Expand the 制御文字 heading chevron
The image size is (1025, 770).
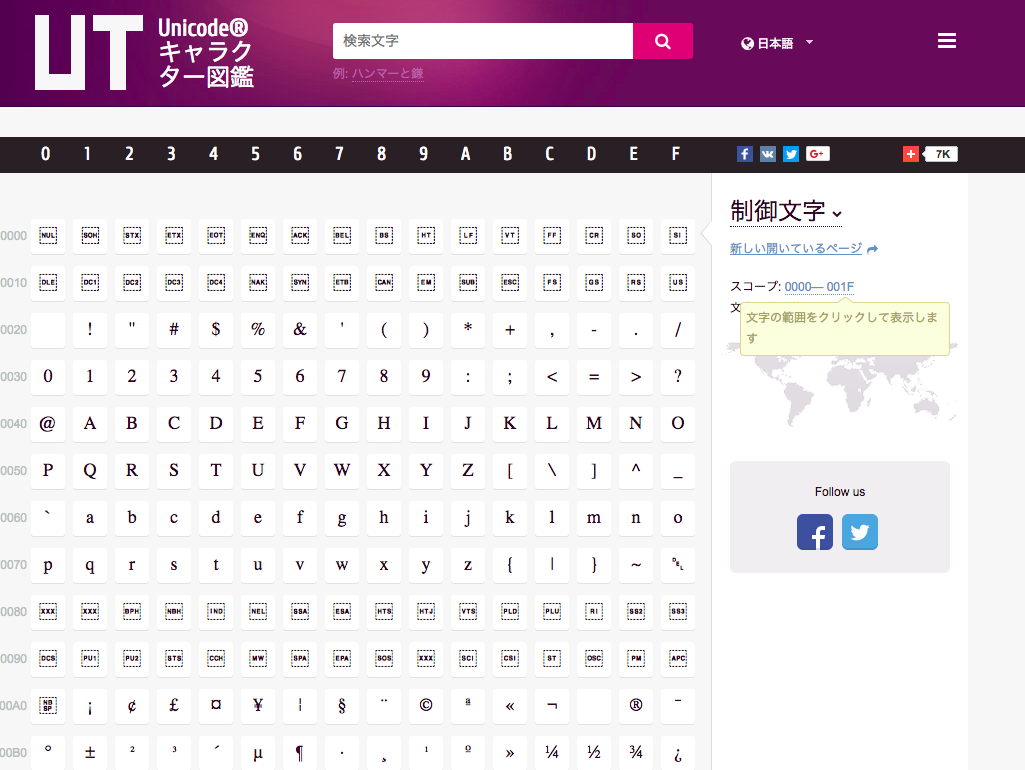(836, 213)
